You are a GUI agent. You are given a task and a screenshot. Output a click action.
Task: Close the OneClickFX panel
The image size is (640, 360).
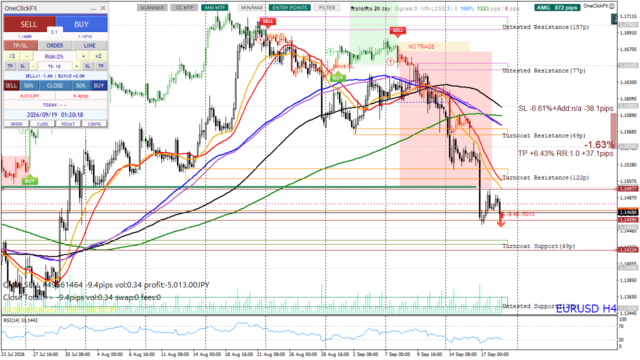103,8
